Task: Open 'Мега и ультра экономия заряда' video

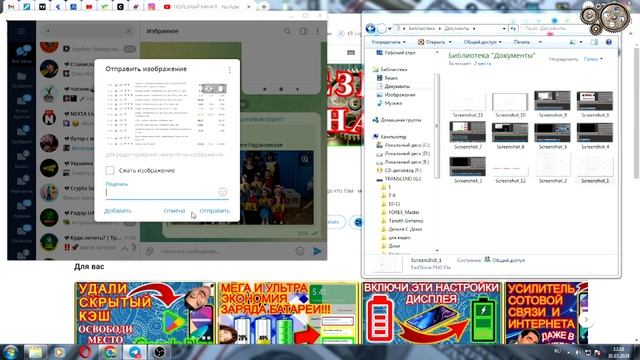Action: pyautogui.click(x=288, y=313)
